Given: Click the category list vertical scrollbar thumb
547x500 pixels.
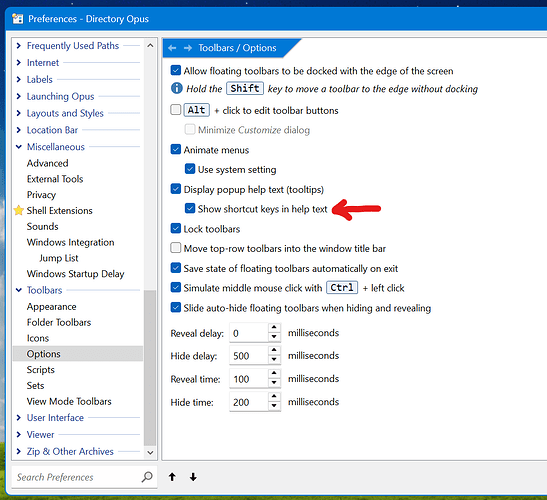Looking at the screenshot, I should point(150,368).
